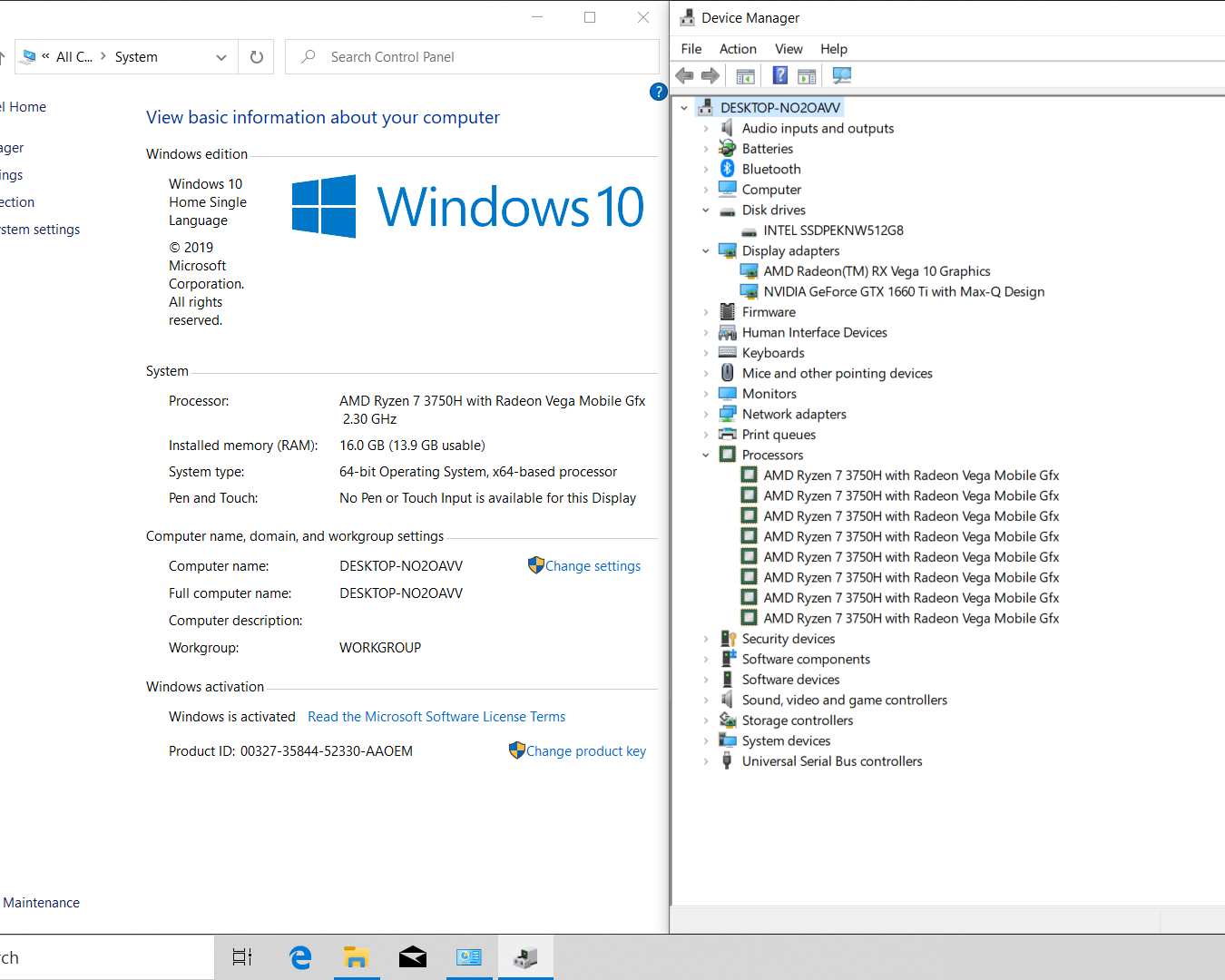
Task: Select AMD Radeon(TM) RX Vega 10 Graphics
Action: pos(877,271)
